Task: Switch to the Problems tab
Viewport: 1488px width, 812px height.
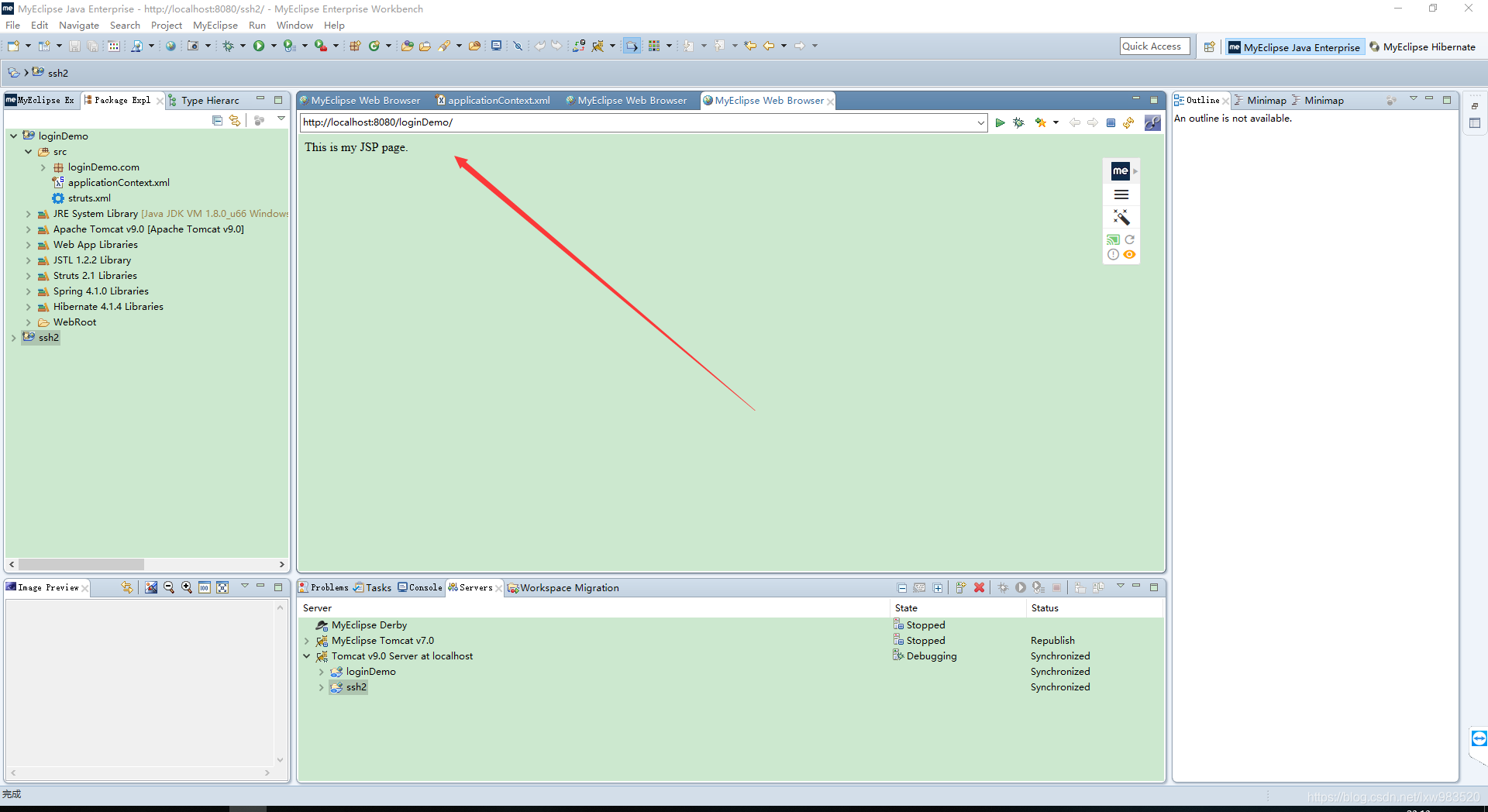Action: [x=324, y=587]
